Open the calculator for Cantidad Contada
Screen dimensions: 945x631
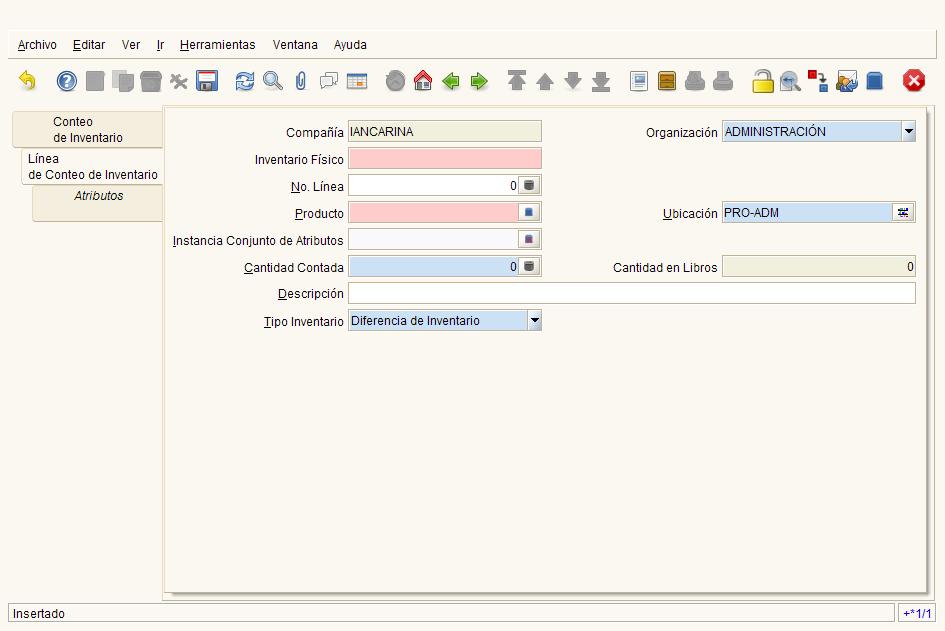(529, 266)
